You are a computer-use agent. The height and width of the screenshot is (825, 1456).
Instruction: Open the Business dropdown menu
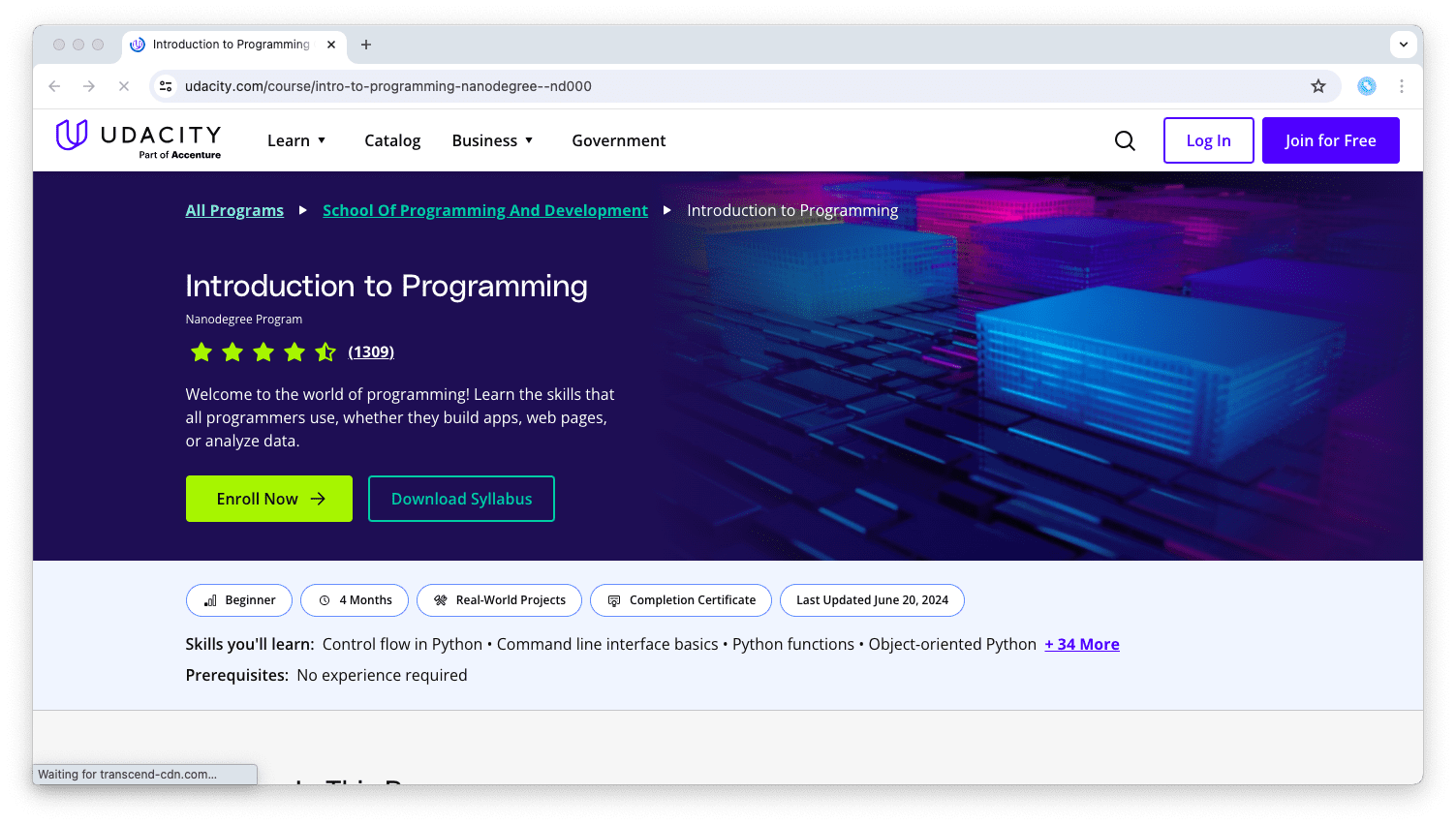coord(492,140)
